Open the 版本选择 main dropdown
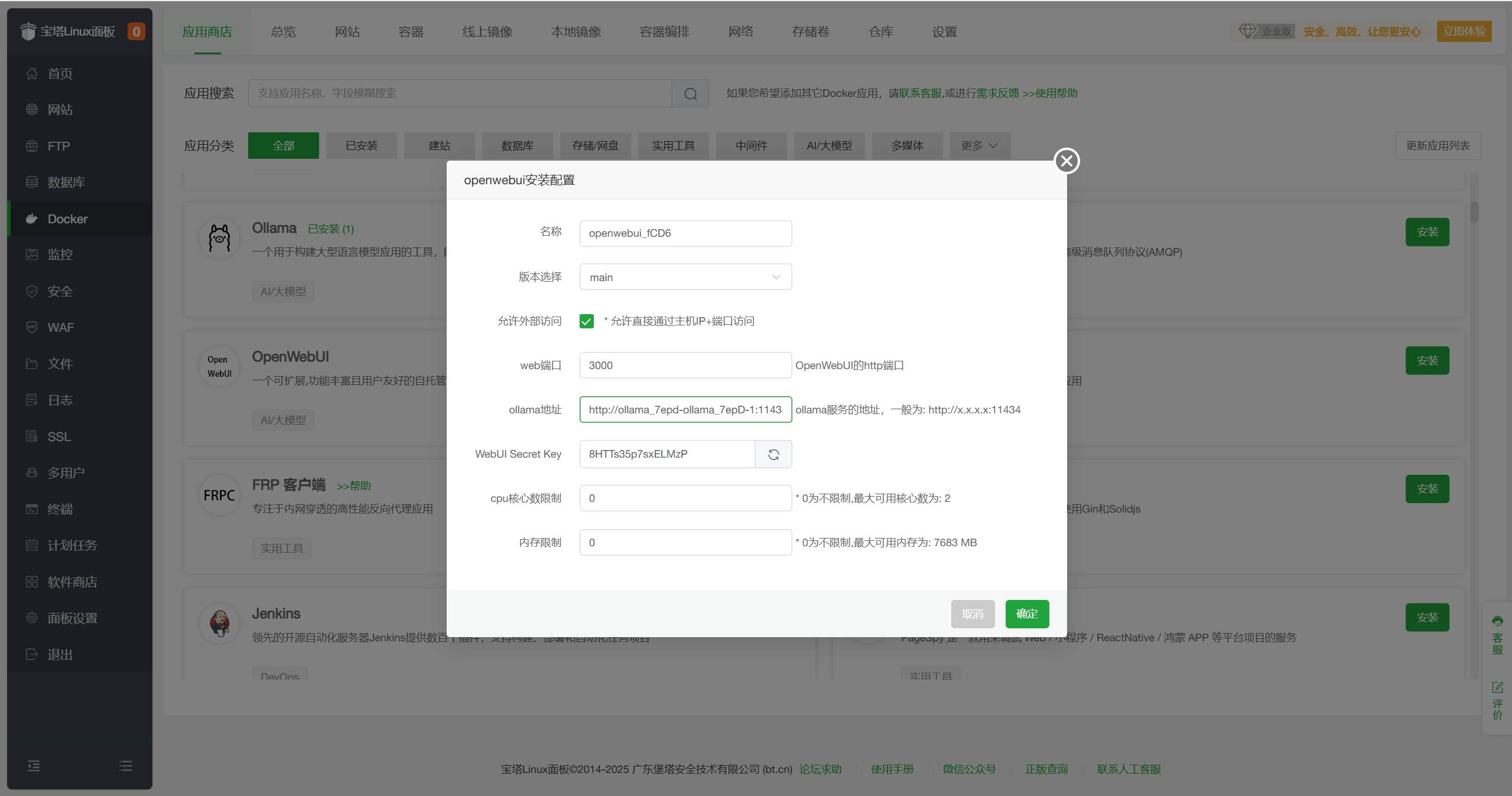This screenshot has height=796, width=1512. coord(685,277)
